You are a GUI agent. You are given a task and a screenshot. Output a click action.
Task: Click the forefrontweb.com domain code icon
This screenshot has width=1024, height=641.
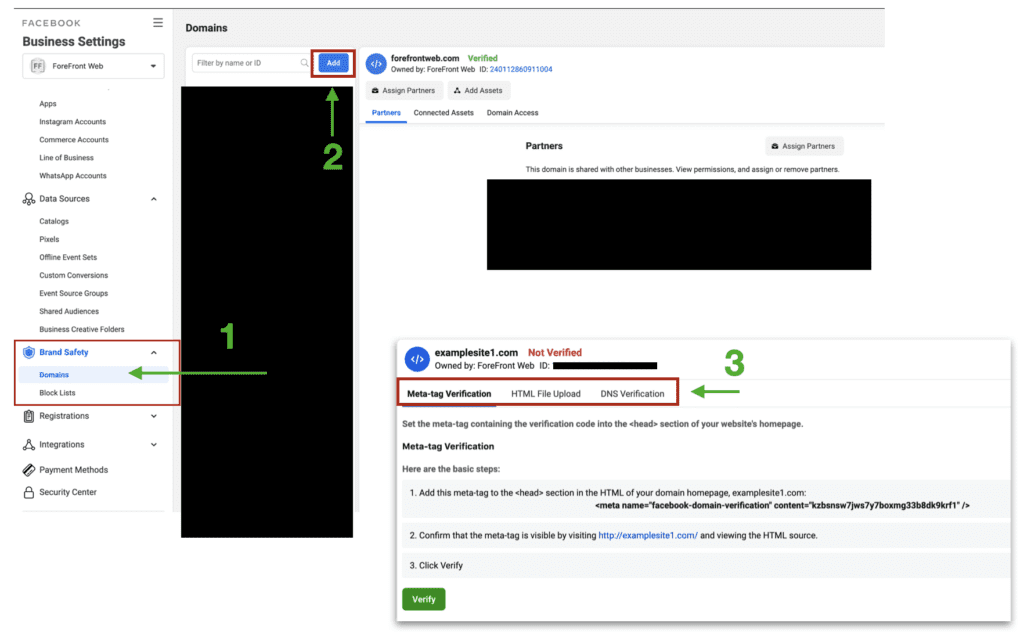point(376,64)
